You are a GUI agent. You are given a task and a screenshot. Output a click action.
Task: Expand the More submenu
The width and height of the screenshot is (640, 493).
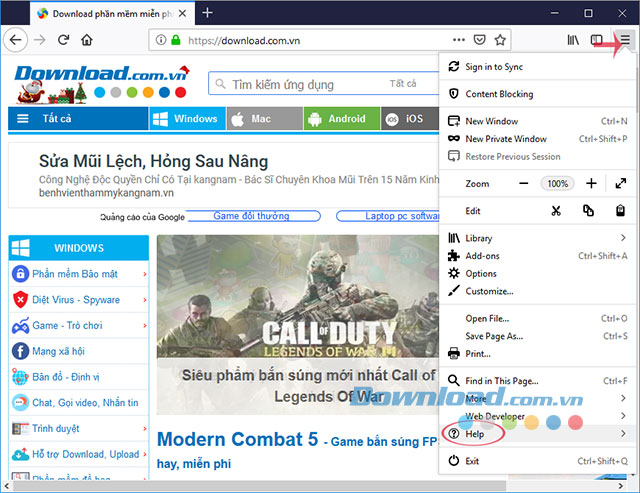point(537,398)
